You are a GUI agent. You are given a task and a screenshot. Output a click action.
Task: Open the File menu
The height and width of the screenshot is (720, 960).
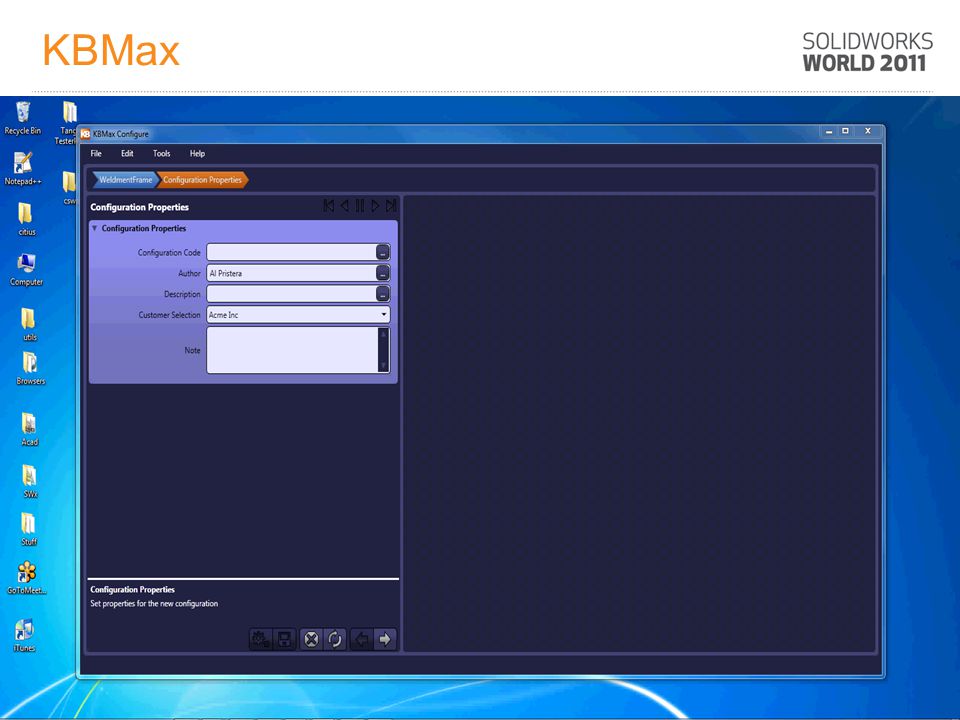pos(96,154)
